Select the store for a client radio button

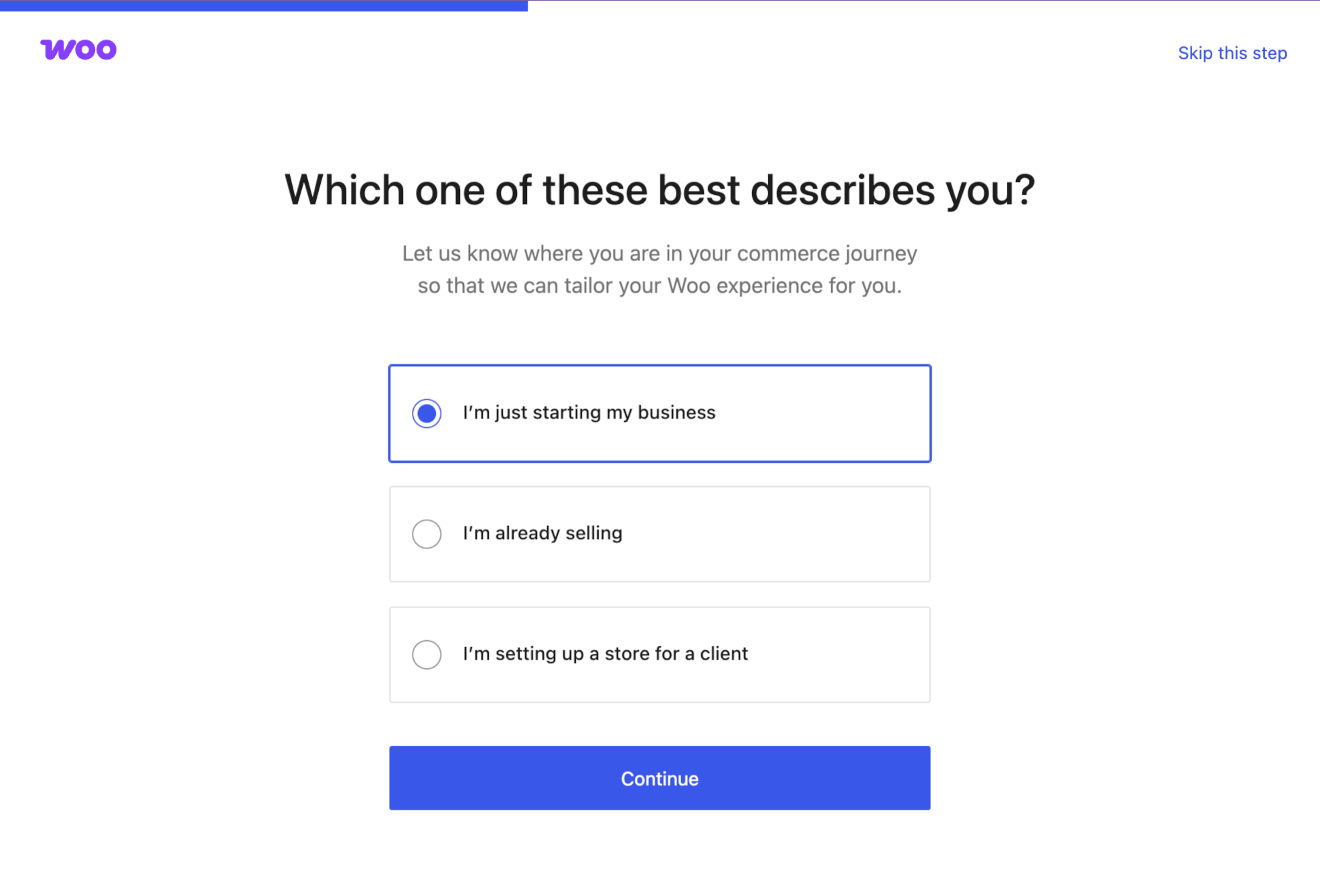coord(427,654)
